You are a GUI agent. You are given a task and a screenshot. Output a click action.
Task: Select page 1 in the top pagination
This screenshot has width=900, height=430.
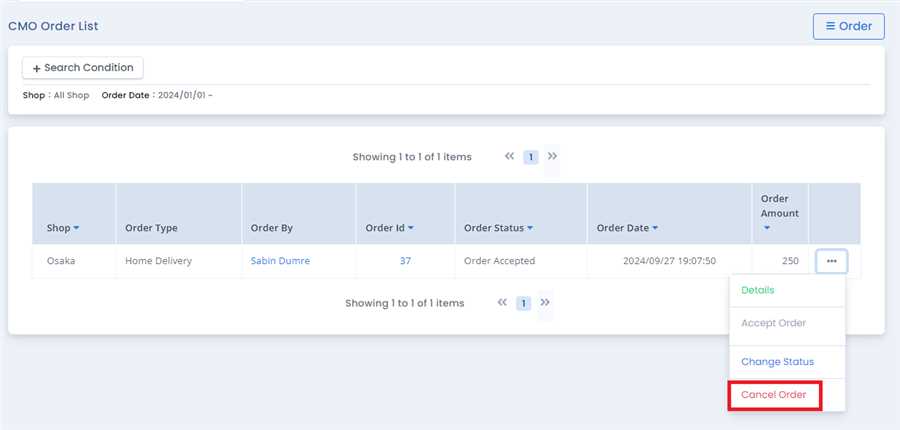531,157
